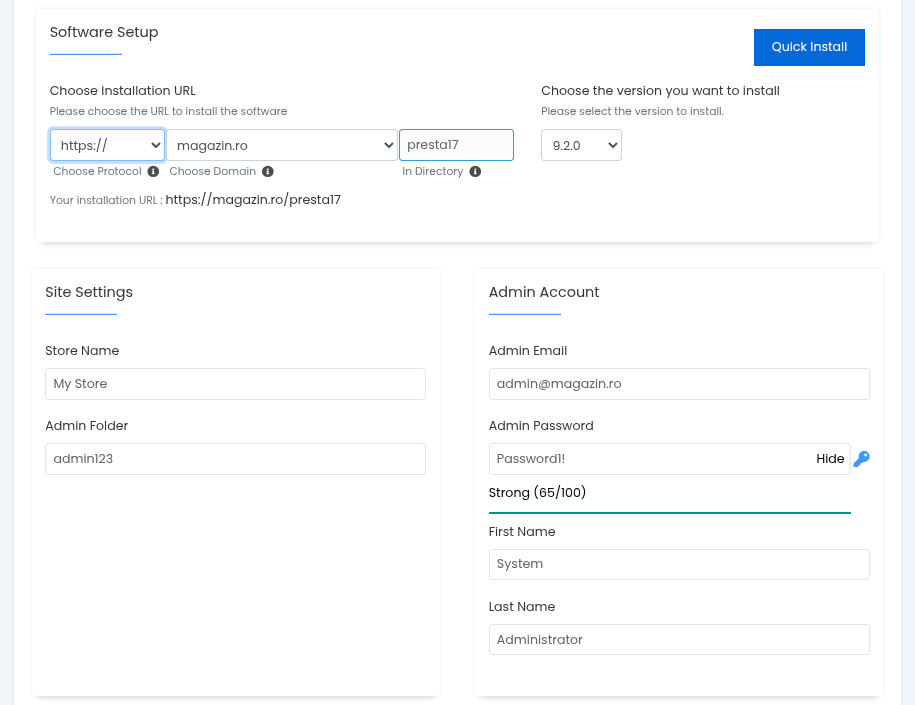Click the Store Name input field

[235, 384]
